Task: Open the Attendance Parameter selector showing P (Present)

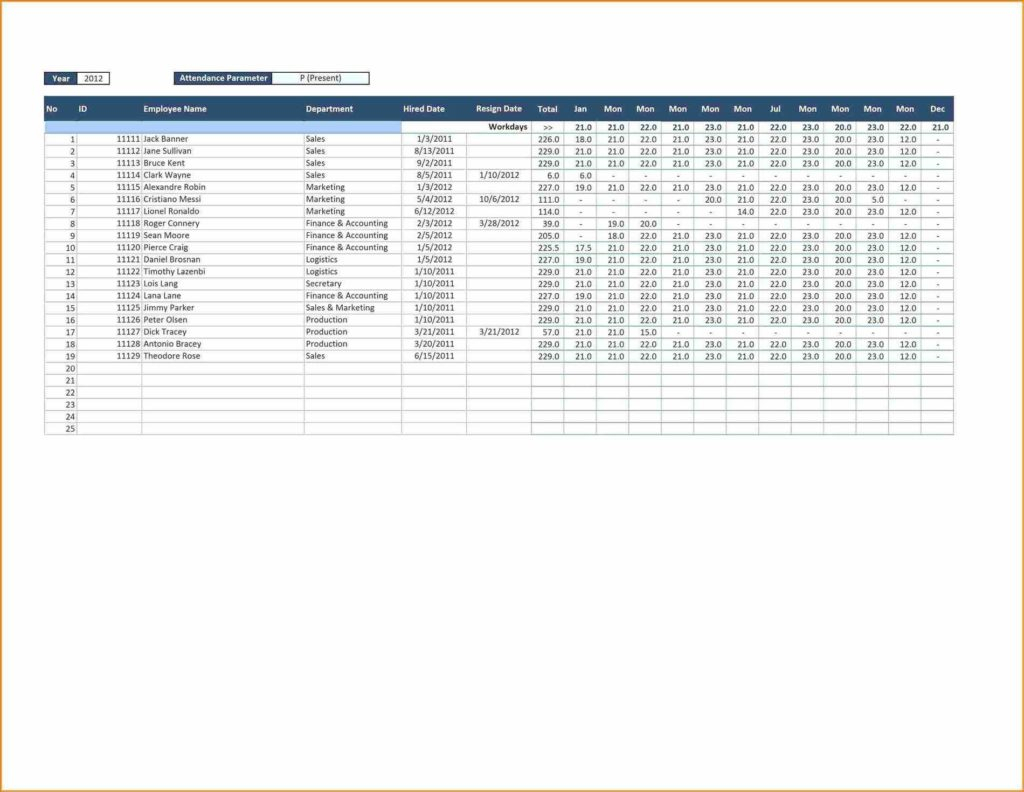Action: coord(320,78)
